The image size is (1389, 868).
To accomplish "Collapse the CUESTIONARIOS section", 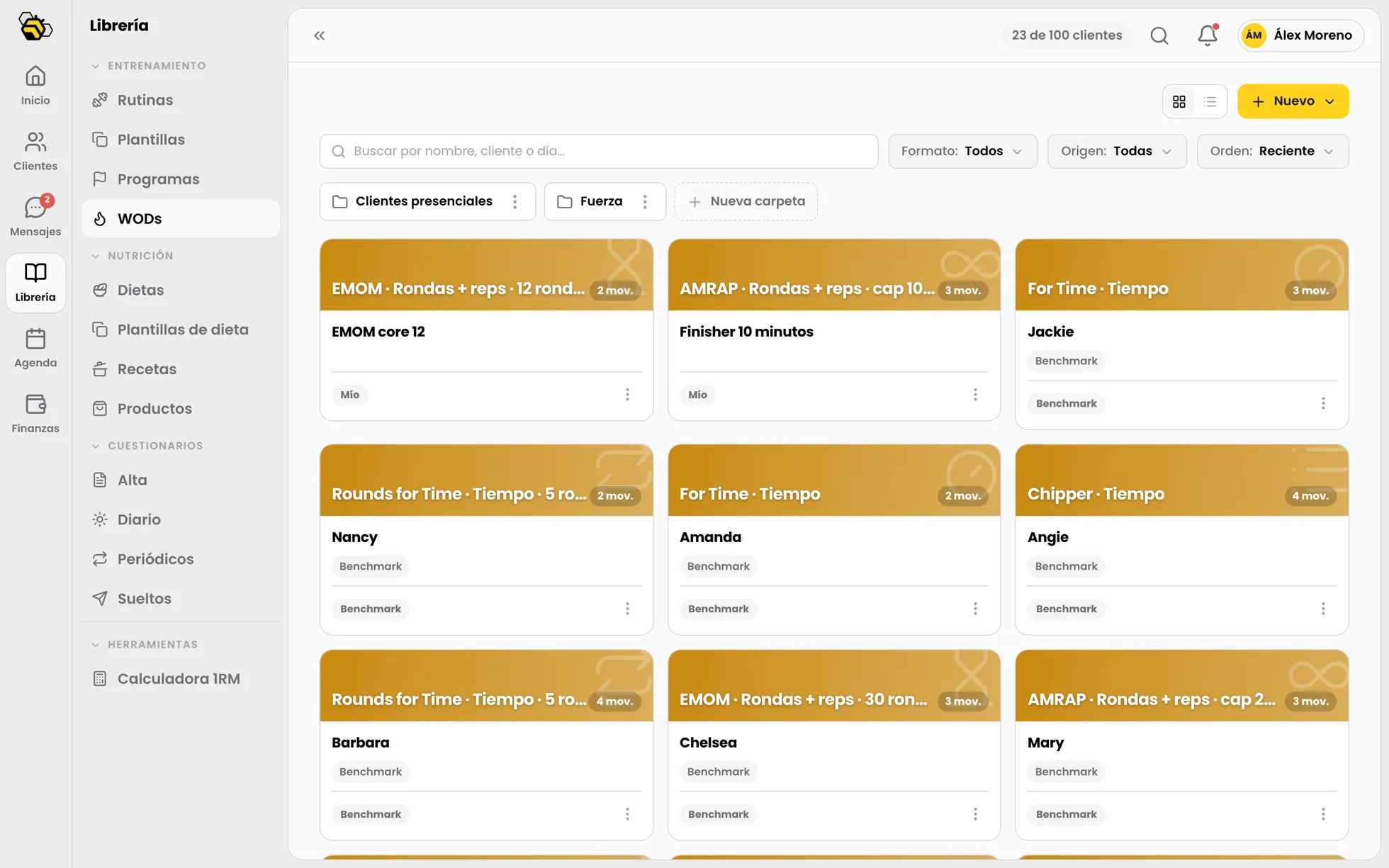I will point(147,446).
